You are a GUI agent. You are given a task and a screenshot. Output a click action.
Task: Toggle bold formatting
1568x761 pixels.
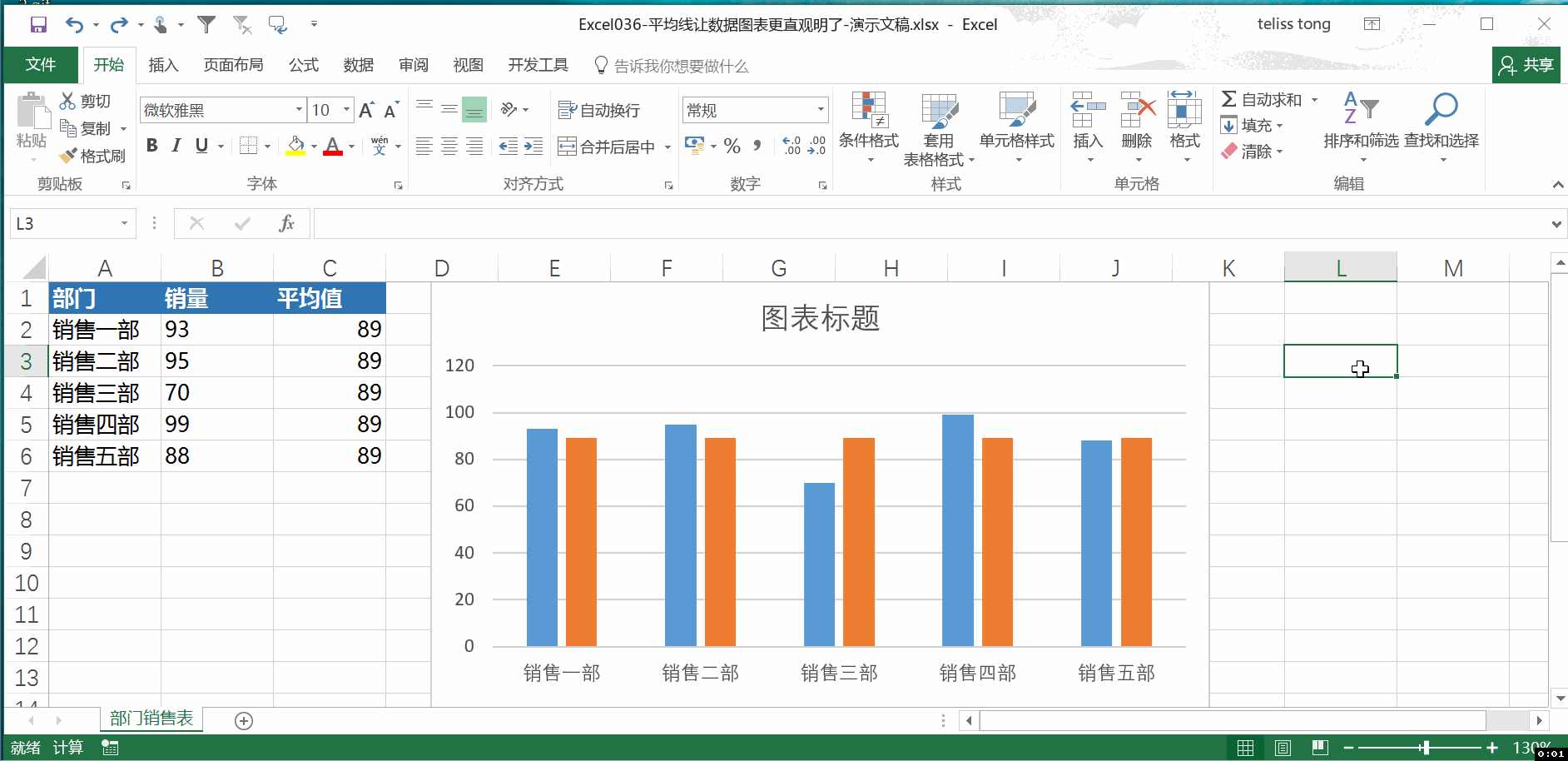[151, 146]
